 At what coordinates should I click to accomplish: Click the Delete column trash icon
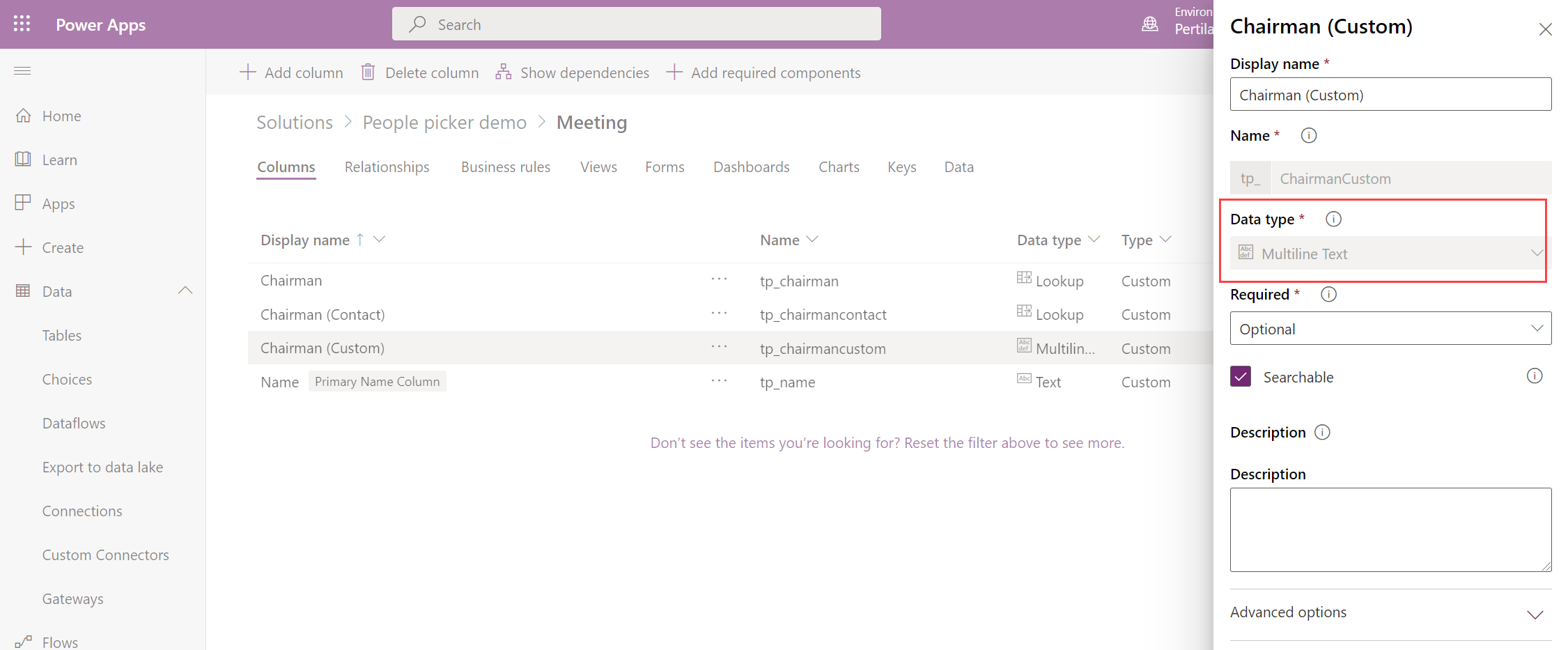tap(368, 72)
